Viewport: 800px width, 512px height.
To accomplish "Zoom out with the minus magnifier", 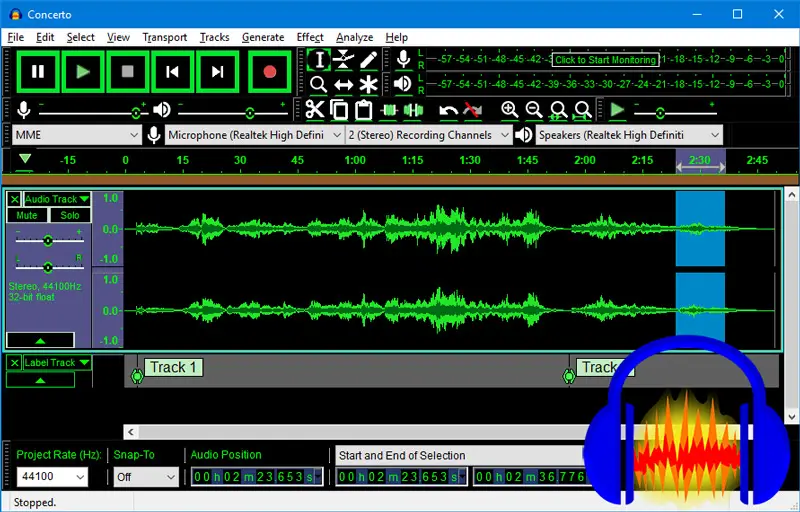I will [x=534, y=110].
